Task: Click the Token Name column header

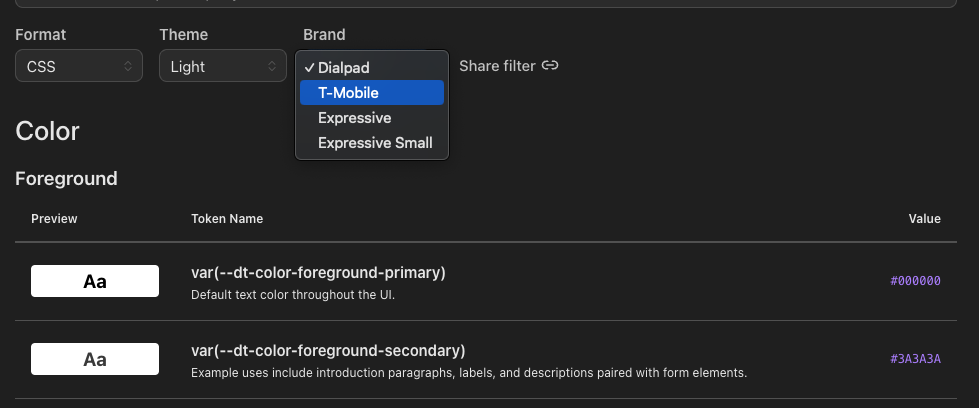Action: click(x=227, y=219)
